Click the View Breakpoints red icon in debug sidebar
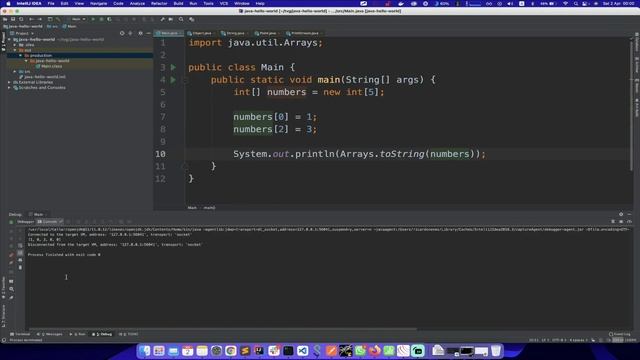640x360 pixels. 11,255
